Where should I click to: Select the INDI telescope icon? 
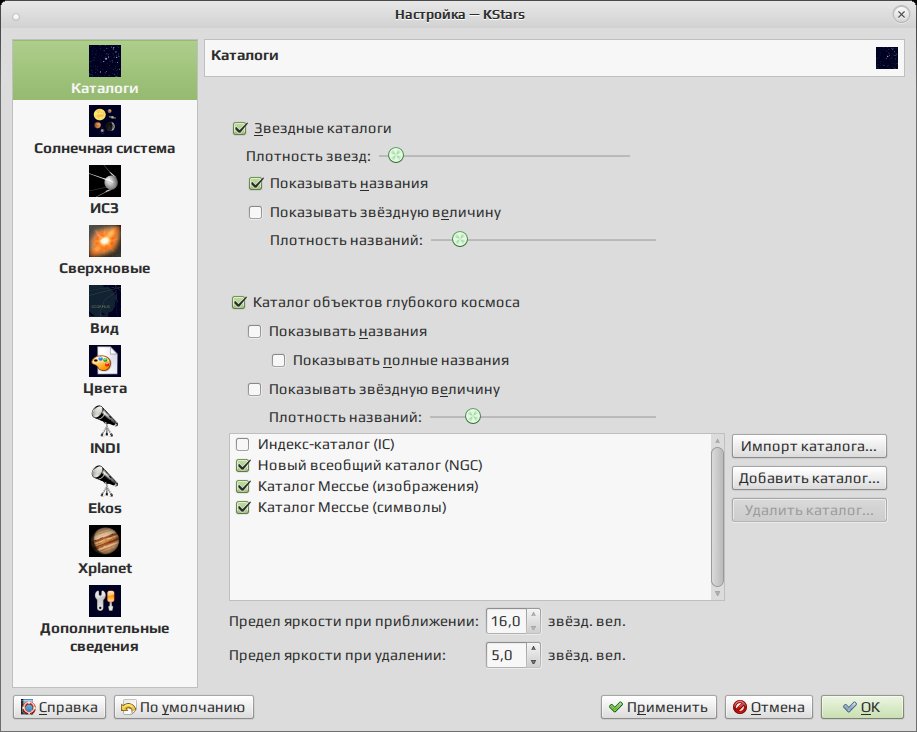tap(105, 421)
